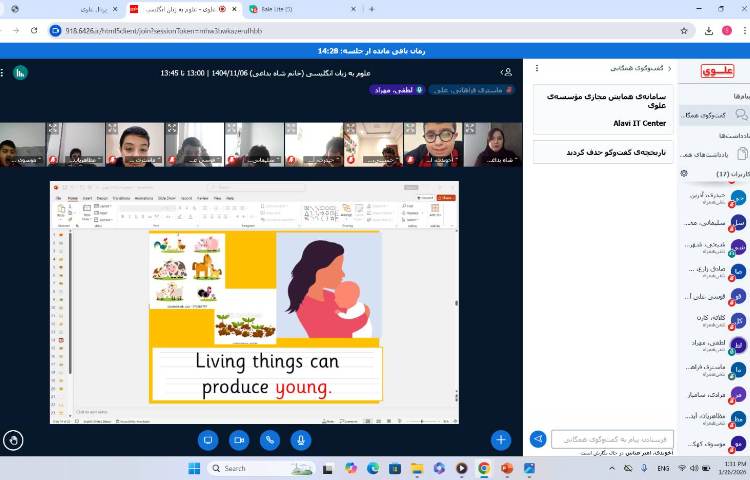Collapse the public chat panel chevron
The height and width of the screenshot is (480, 750).
(x=669, y=68)
